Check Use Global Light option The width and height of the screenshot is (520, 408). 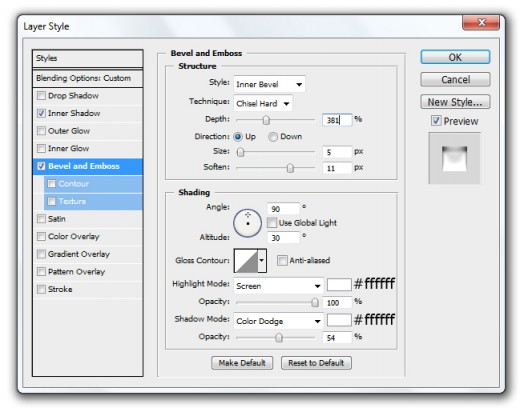tap(272, 223)
